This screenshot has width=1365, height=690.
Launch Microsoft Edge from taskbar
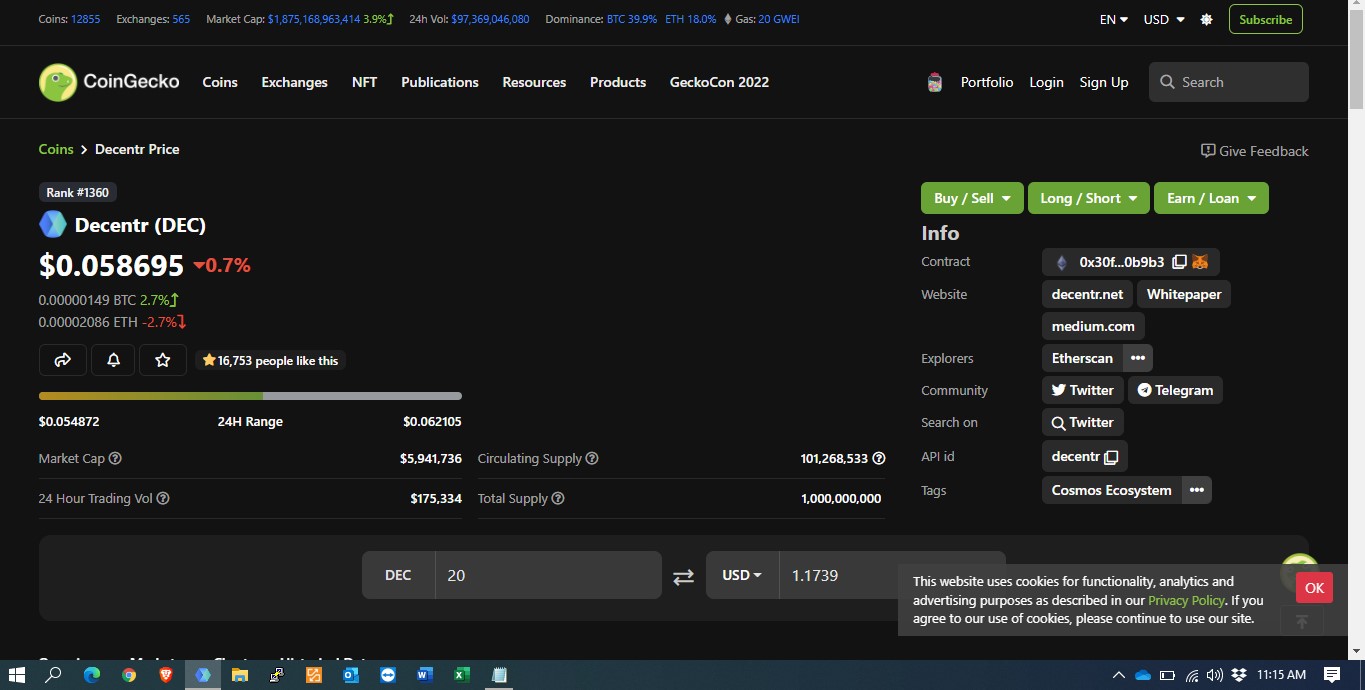(92, 675)
